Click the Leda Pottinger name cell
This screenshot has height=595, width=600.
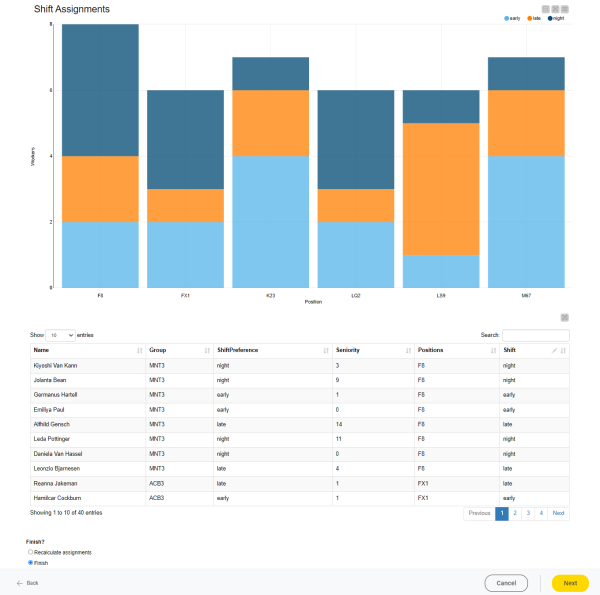(88, 439)
